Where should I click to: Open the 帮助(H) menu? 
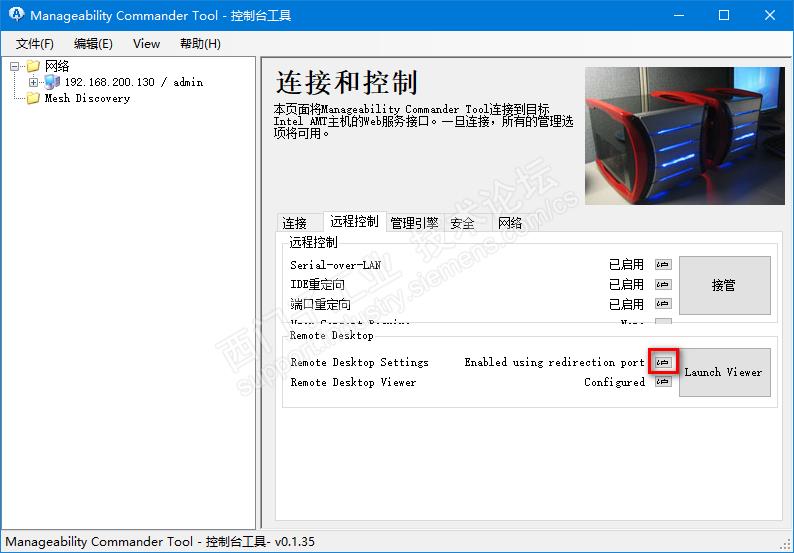click(x=200, y=44)
